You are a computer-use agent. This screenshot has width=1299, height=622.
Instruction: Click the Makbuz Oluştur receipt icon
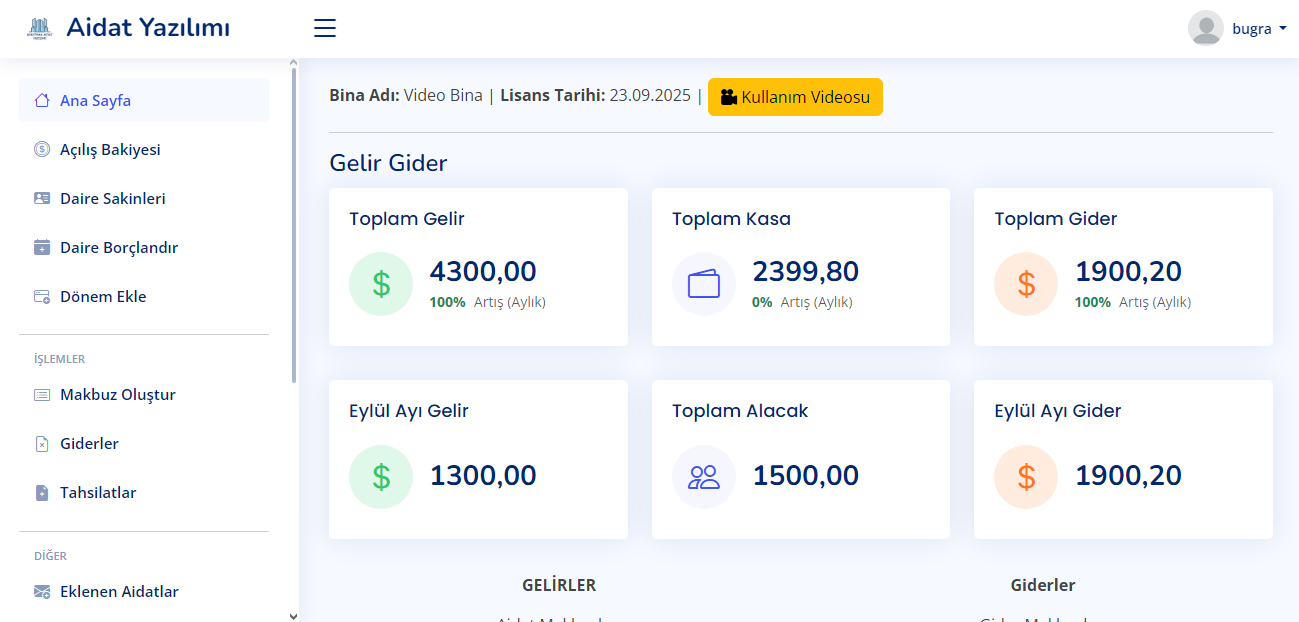(x=42, y=395)
